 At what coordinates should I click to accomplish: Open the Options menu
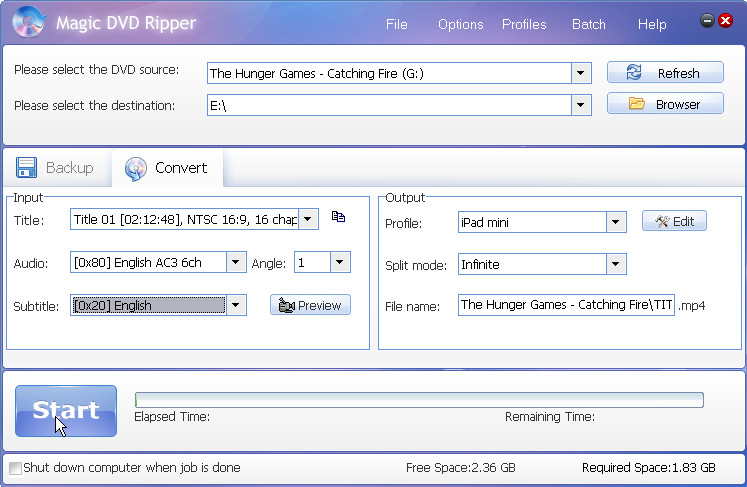(x=461, y=24)
